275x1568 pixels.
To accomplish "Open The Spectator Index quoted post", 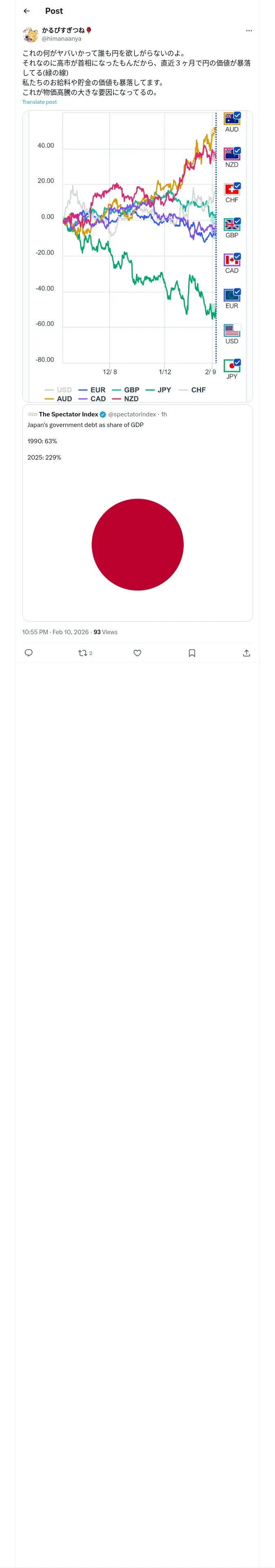I will (x=138, y=512).
